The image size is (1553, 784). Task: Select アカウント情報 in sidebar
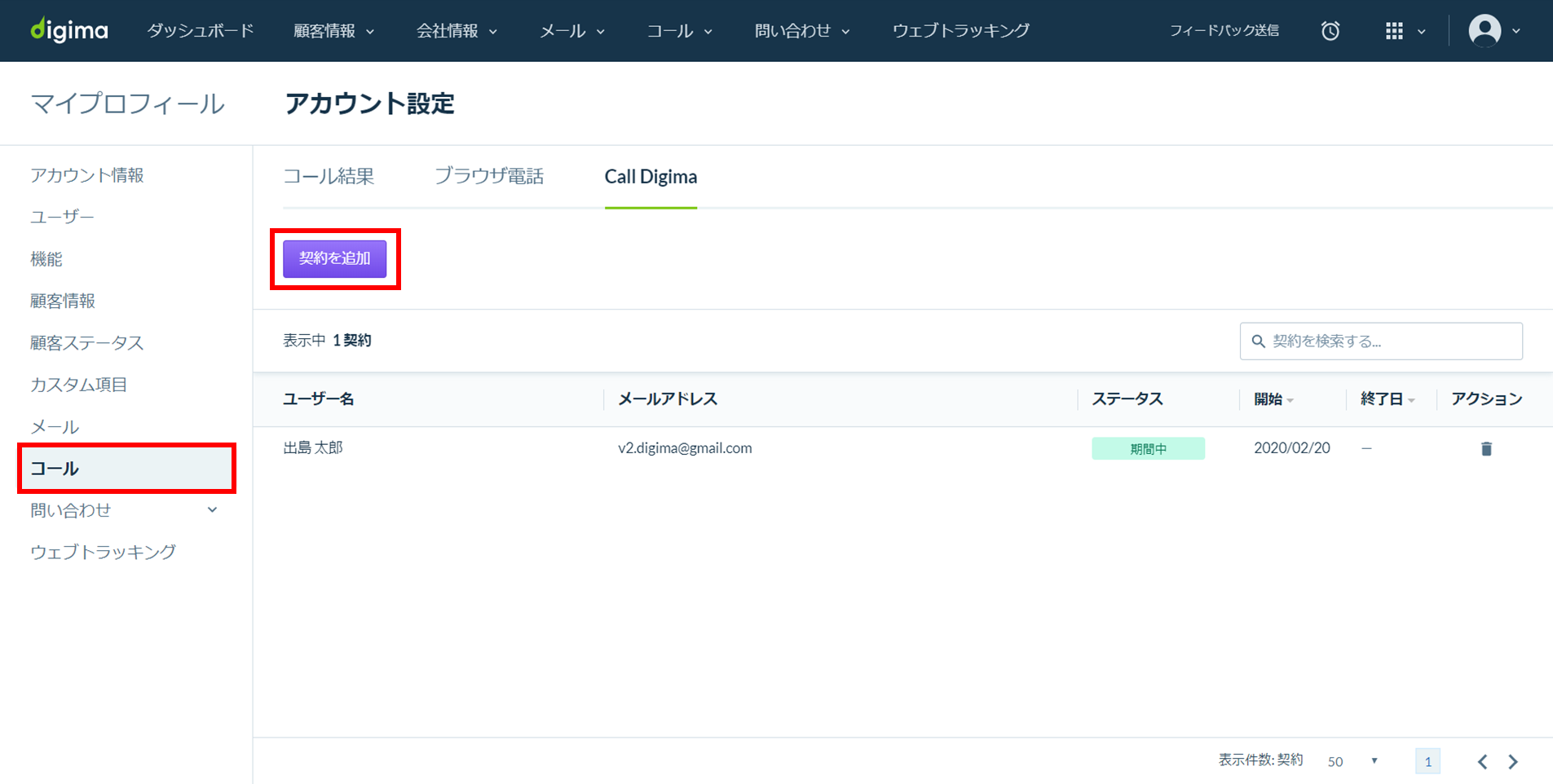87,175
